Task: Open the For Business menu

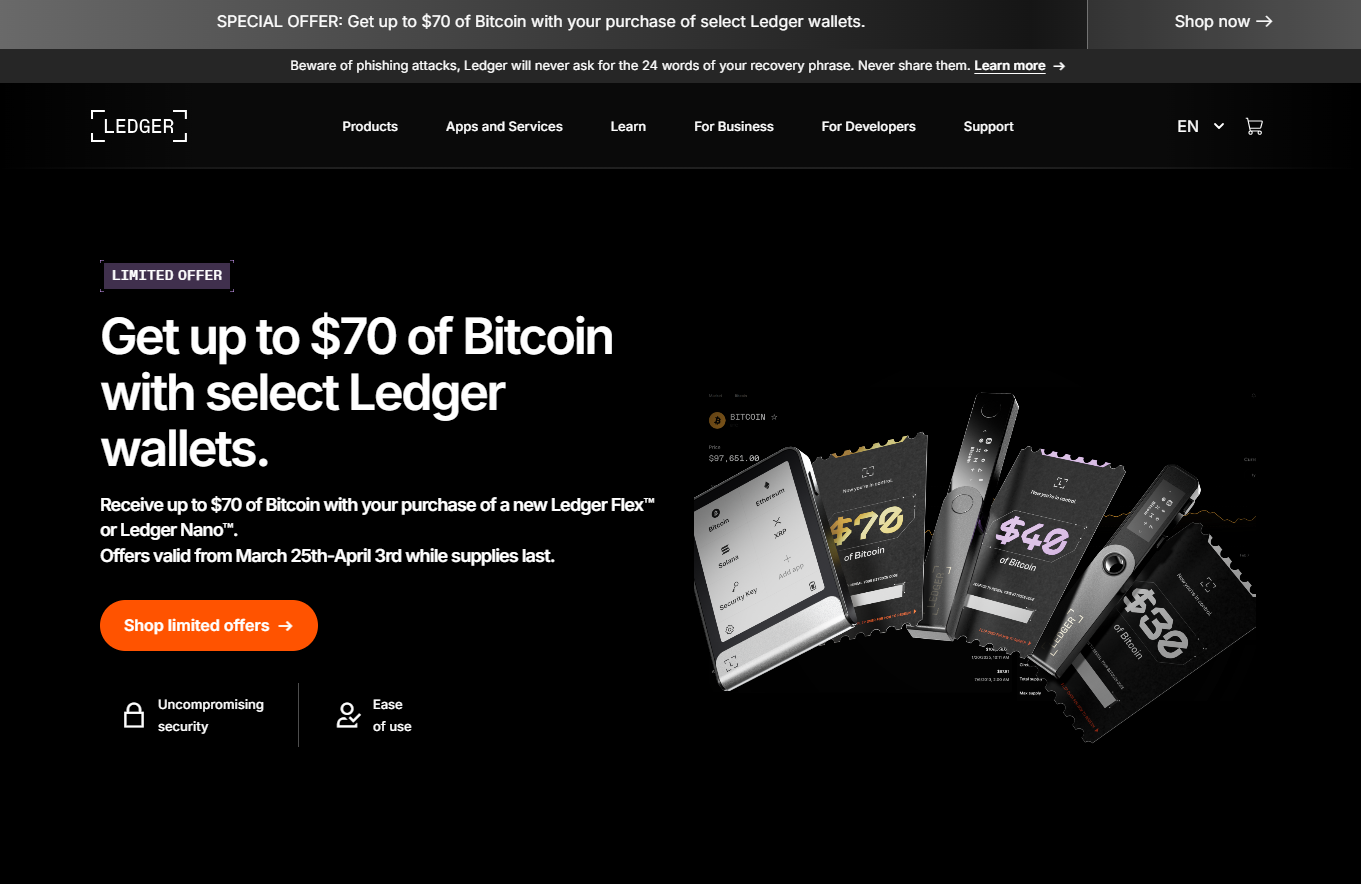Action: pos(734,126)
